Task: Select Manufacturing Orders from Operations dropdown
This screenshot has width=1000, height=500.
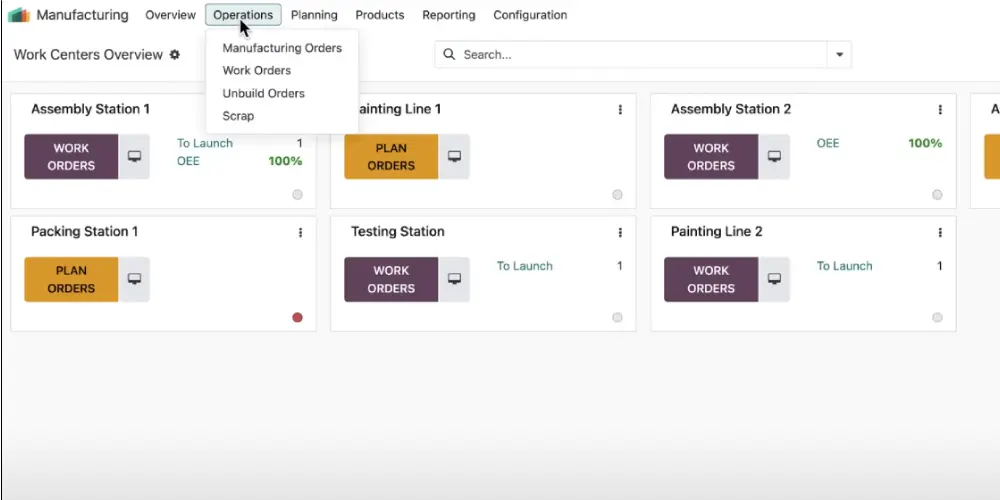Action: [x=282, y=48]
